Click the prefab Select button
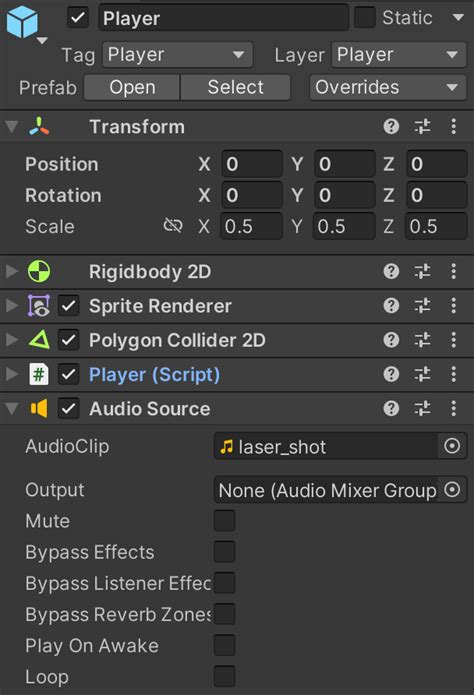Viewport: 474px width, 695px height. pyautogui.click(x=235, y=87)
